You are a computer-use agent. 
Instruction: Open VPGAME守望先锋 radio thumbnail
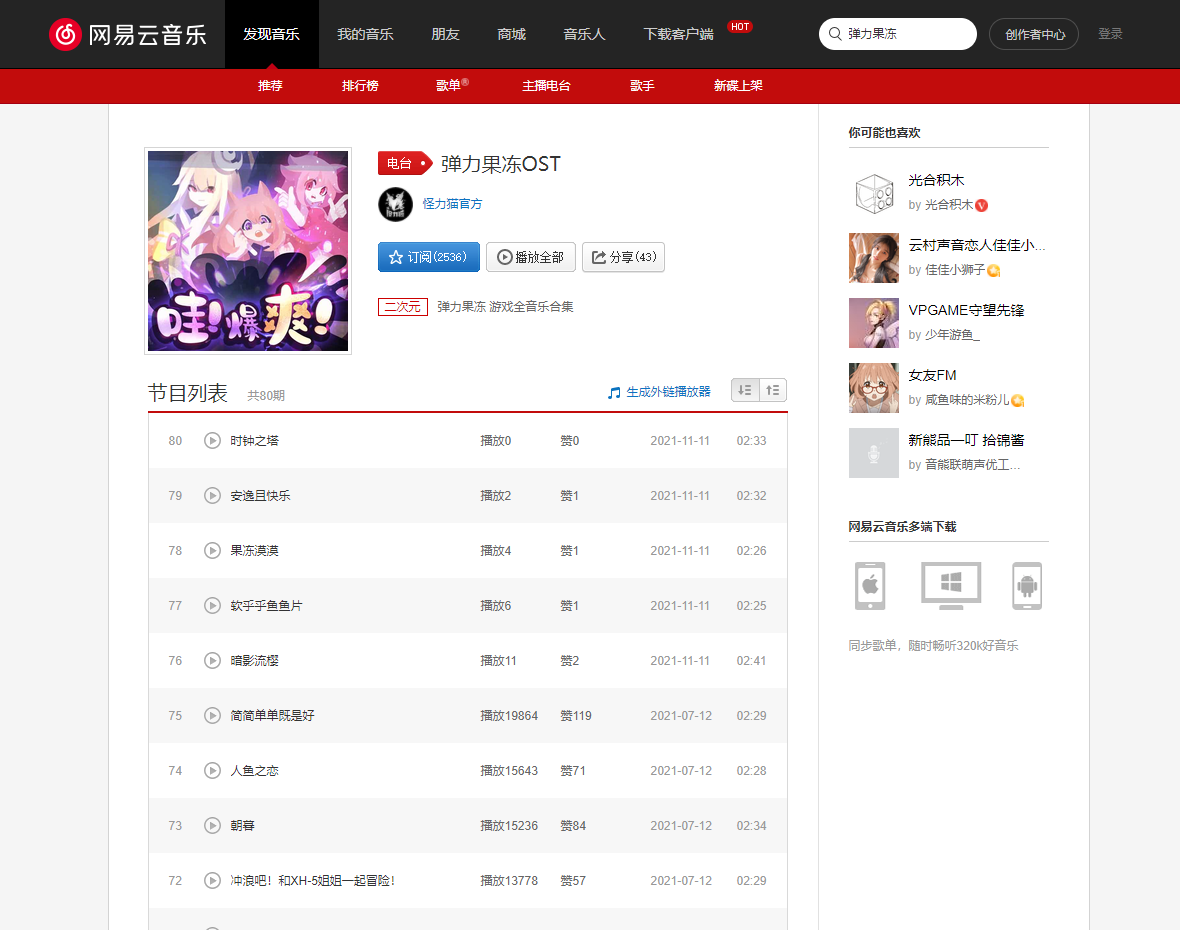click(x=874, y=323)
